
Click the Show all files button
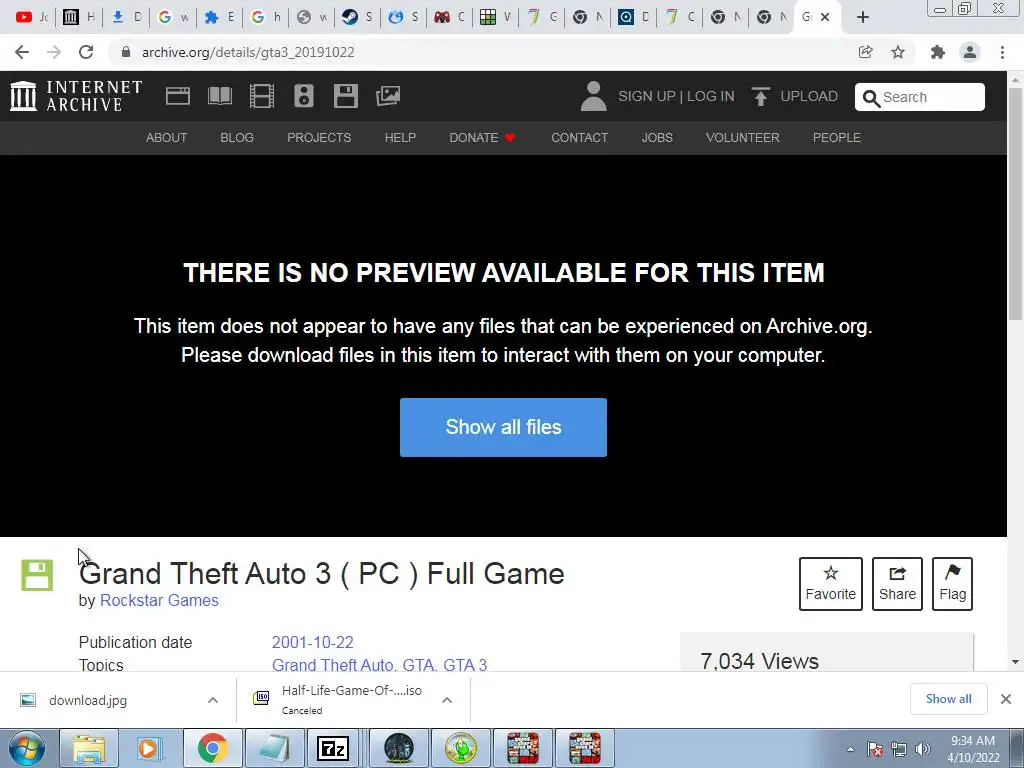[503, 427]
